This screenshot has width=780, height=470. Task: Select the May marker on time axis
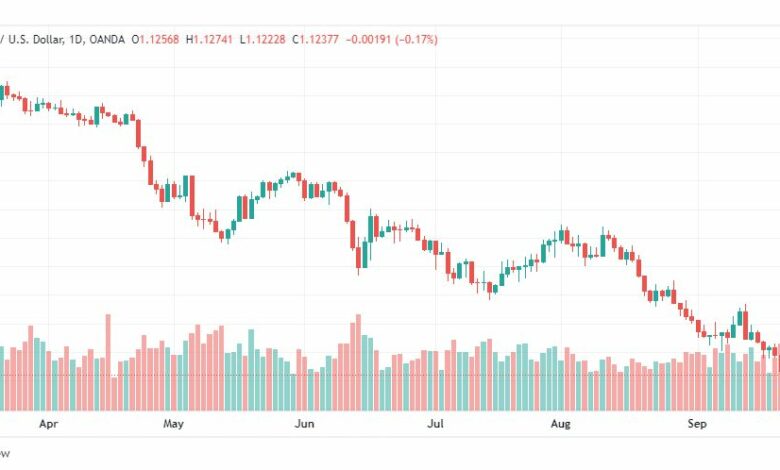pos(173,424)
